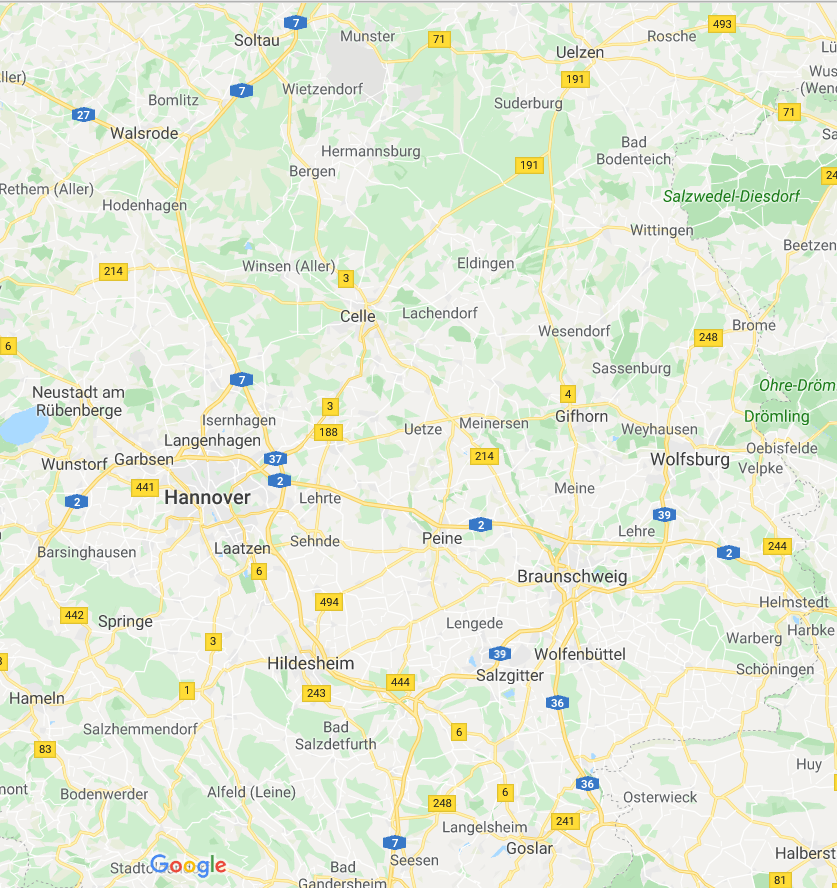Click the Hannover city label
This screenshot has width=837, height=888.
pyautogui.click(x=207, y=497)
